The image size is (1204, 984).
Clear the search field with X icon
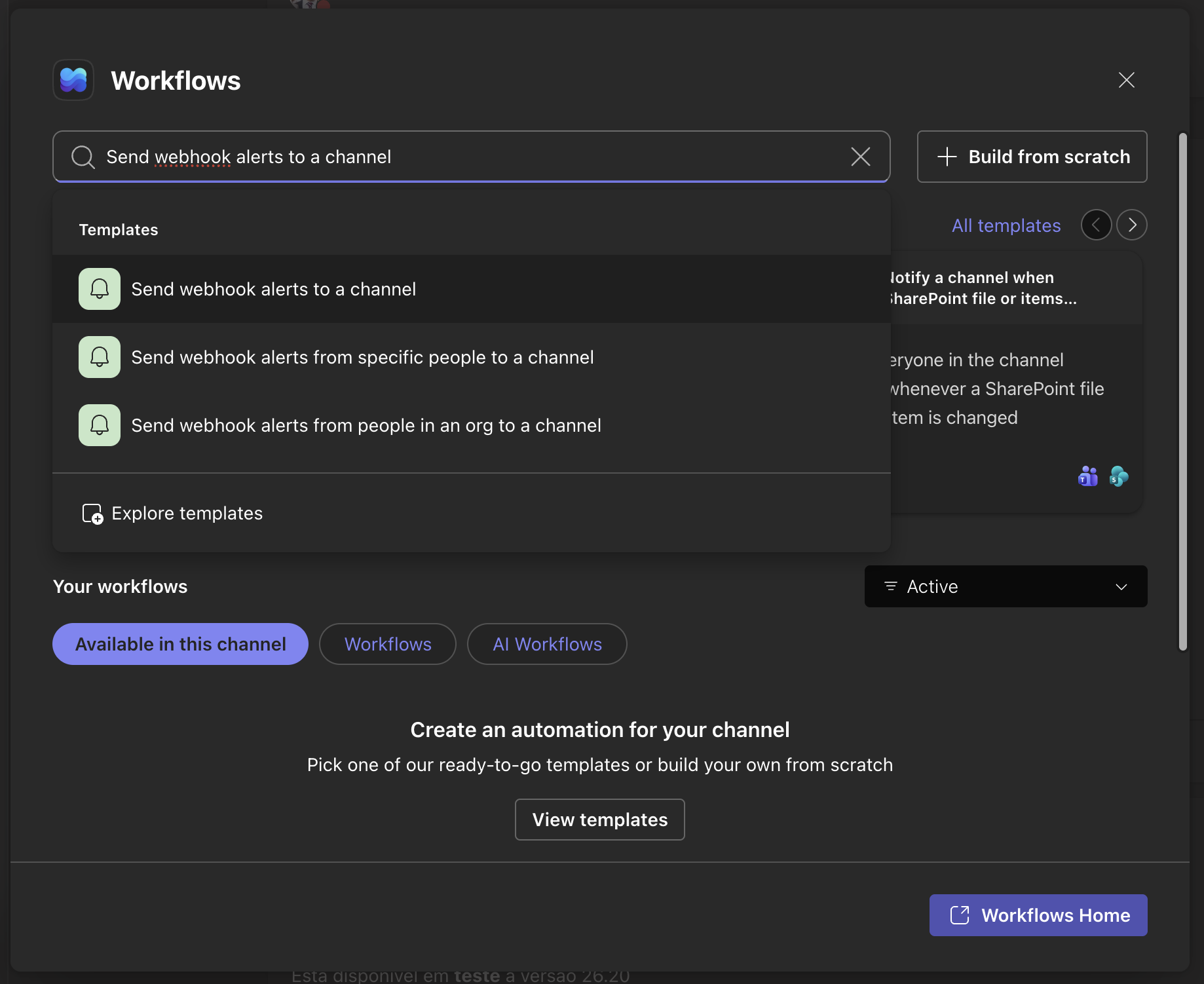[x=860, y=157]
